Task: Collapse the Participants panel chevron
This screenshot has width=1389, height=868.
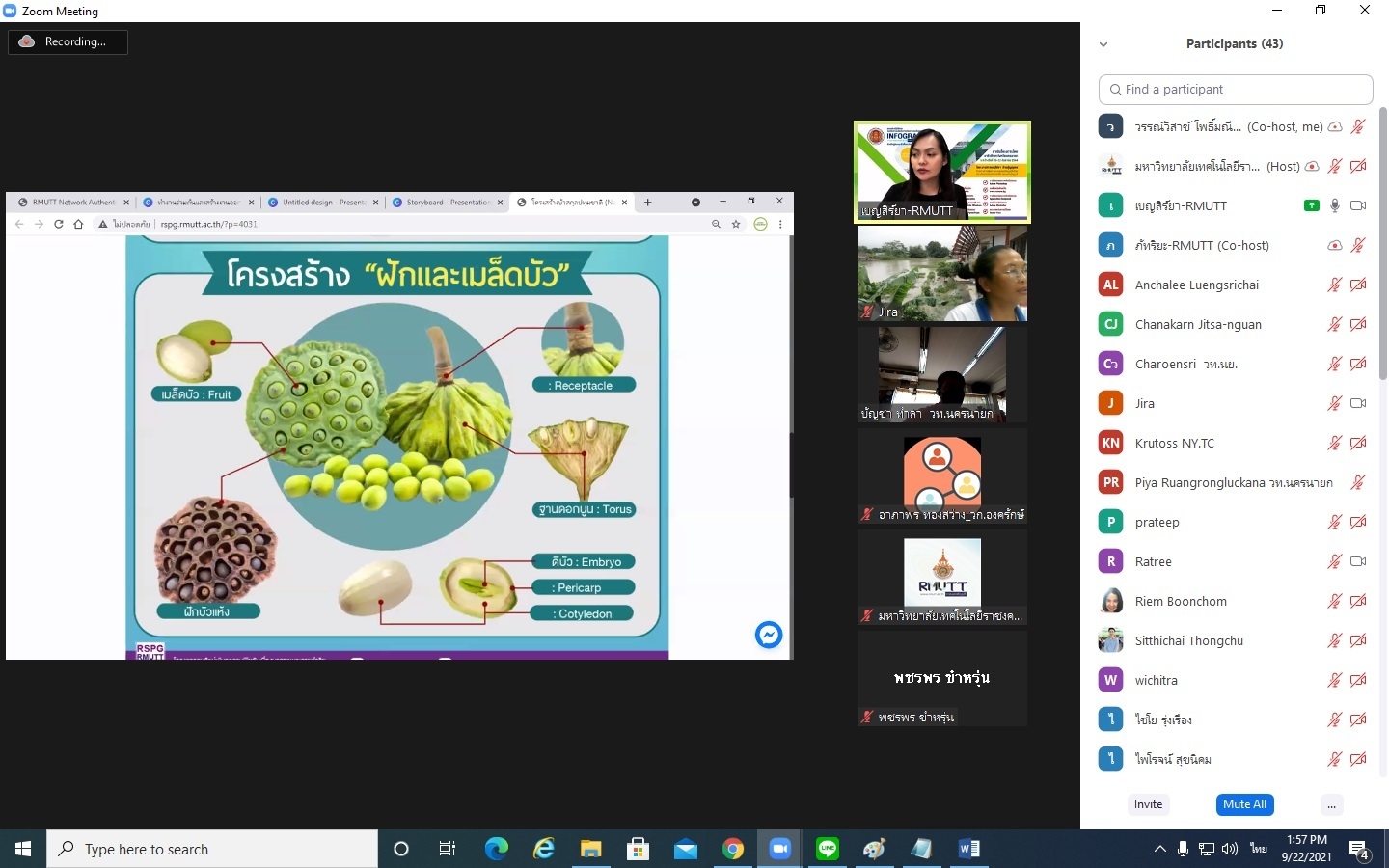Action: [x=1103, y=44]
